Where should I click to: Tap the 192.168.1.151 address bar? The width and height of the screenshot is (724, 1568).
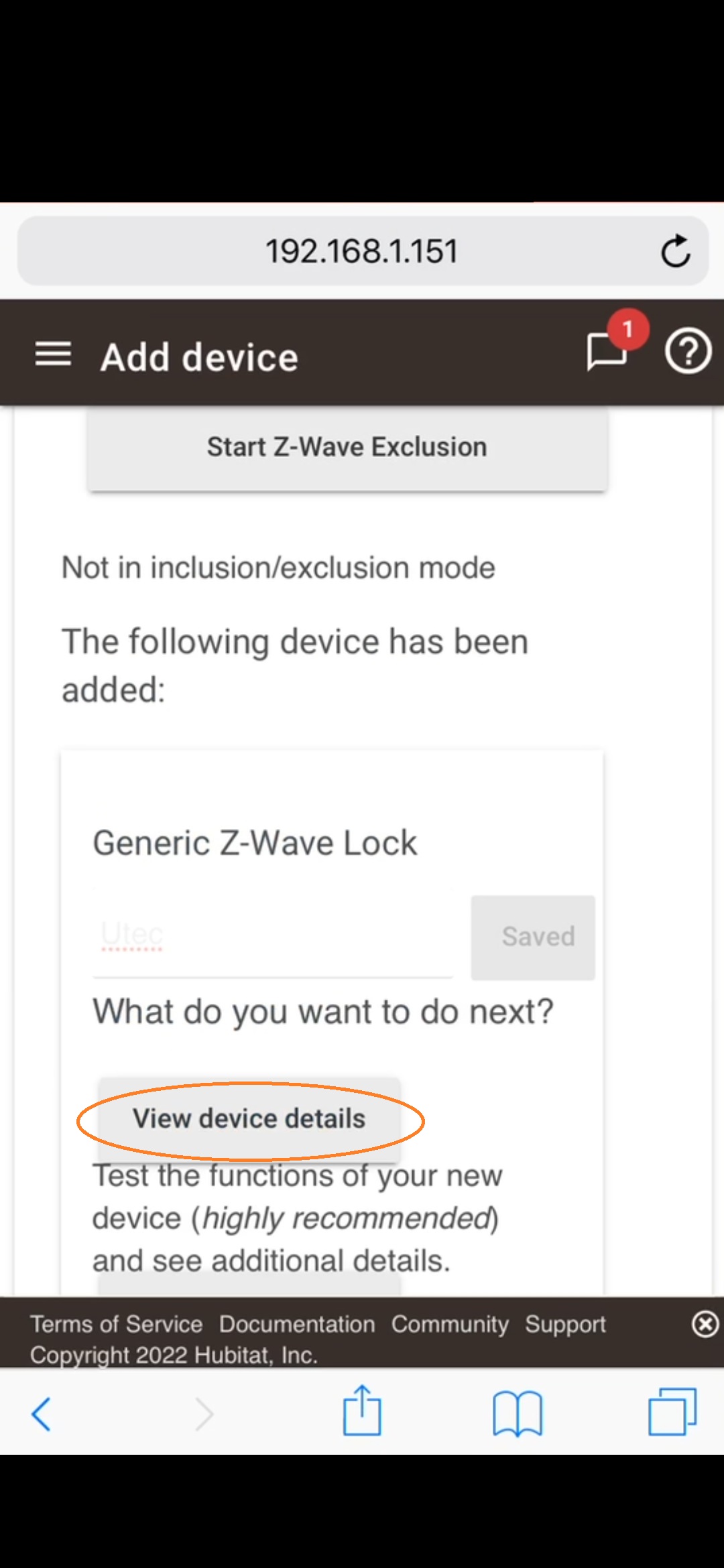362,251
